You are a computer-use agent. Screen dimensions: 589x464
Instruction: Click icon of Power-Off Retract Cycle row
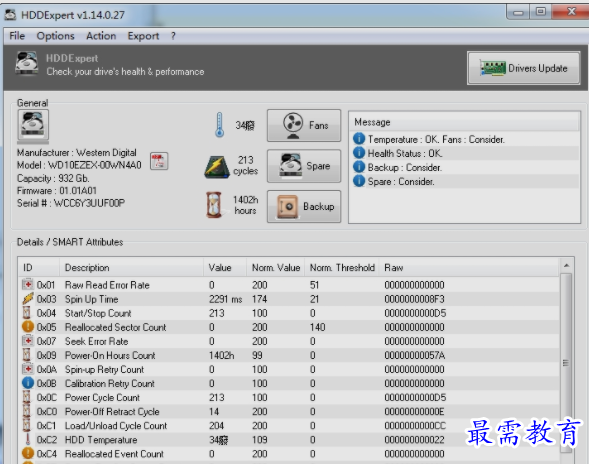pyautogui.click(x=27, y=411)
